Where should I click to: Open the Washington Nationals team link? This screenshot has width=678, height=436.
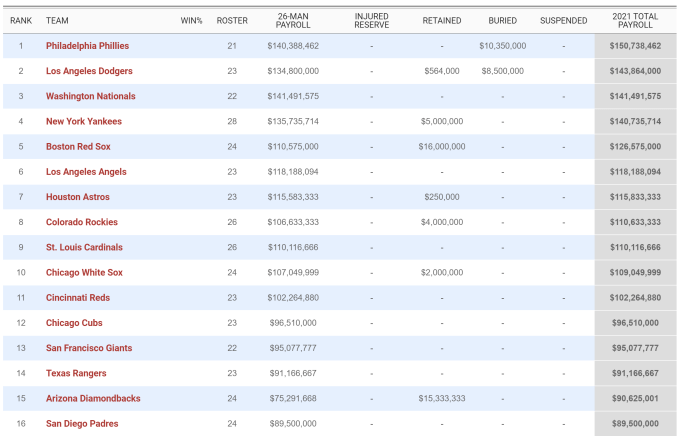tap(90, 96)
